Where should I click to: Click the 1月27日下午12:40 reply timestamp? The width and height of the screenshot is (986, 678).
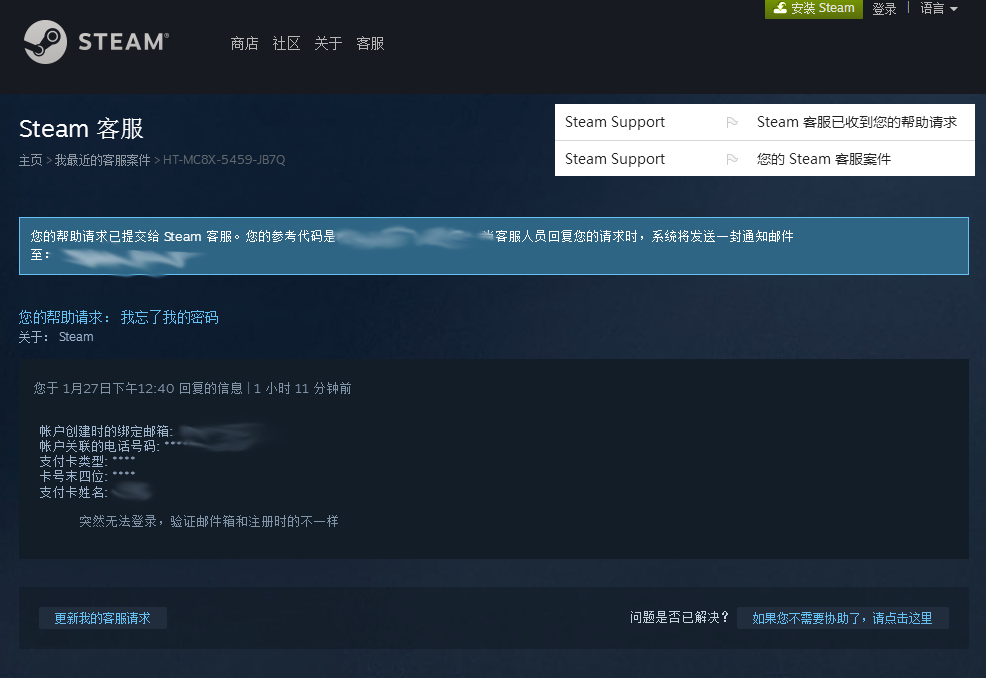point(118,389)
